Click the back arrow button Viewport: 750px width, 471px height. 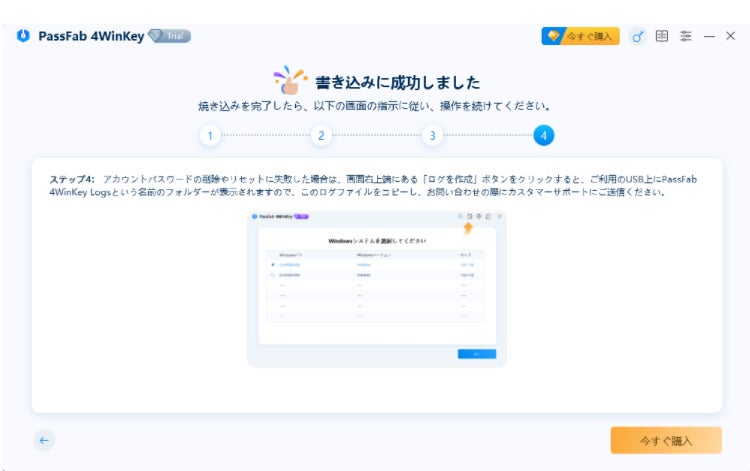point(44,440)
